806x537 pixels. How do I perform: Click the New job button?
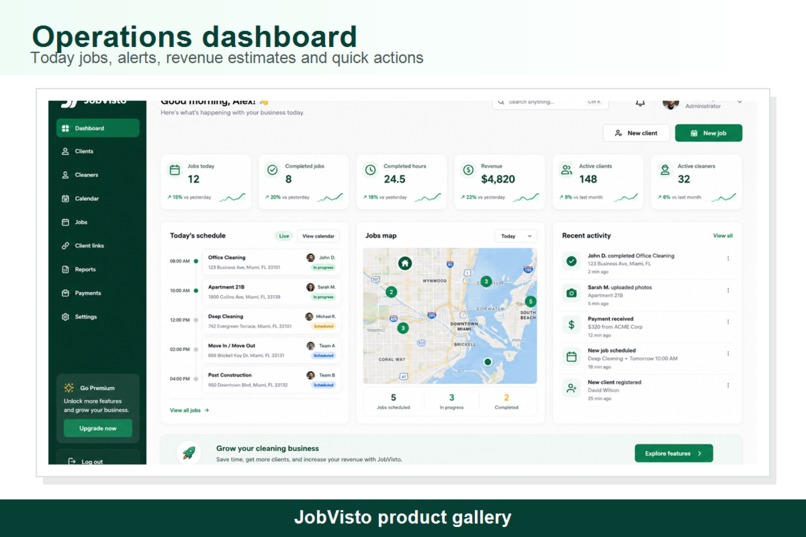coord(708,133)
